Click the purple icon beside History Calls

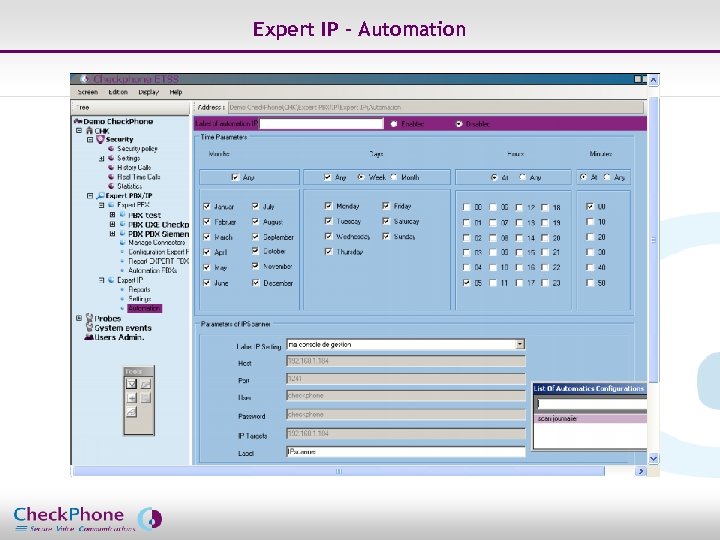pos(111,168)
